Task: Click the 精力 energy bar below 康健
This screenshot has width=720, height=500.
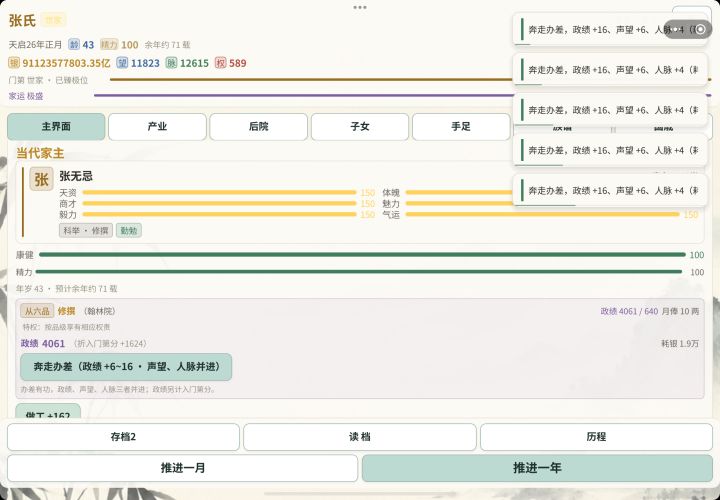Action: tap(359, 272)
